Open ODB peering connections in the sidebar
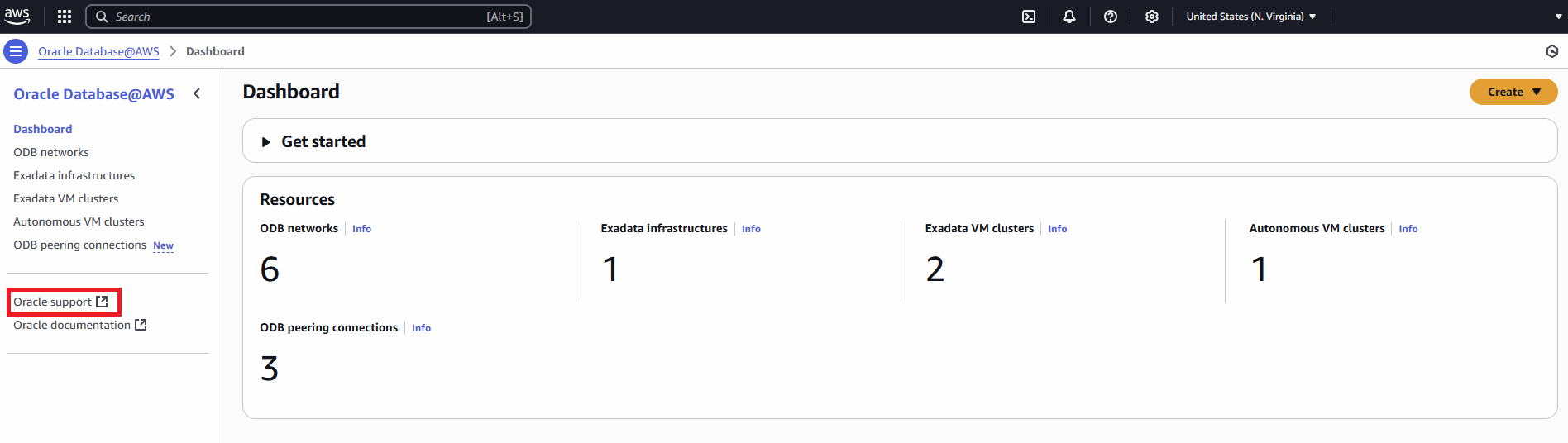The image size is (1568, 443). click(x=79, y=245)
